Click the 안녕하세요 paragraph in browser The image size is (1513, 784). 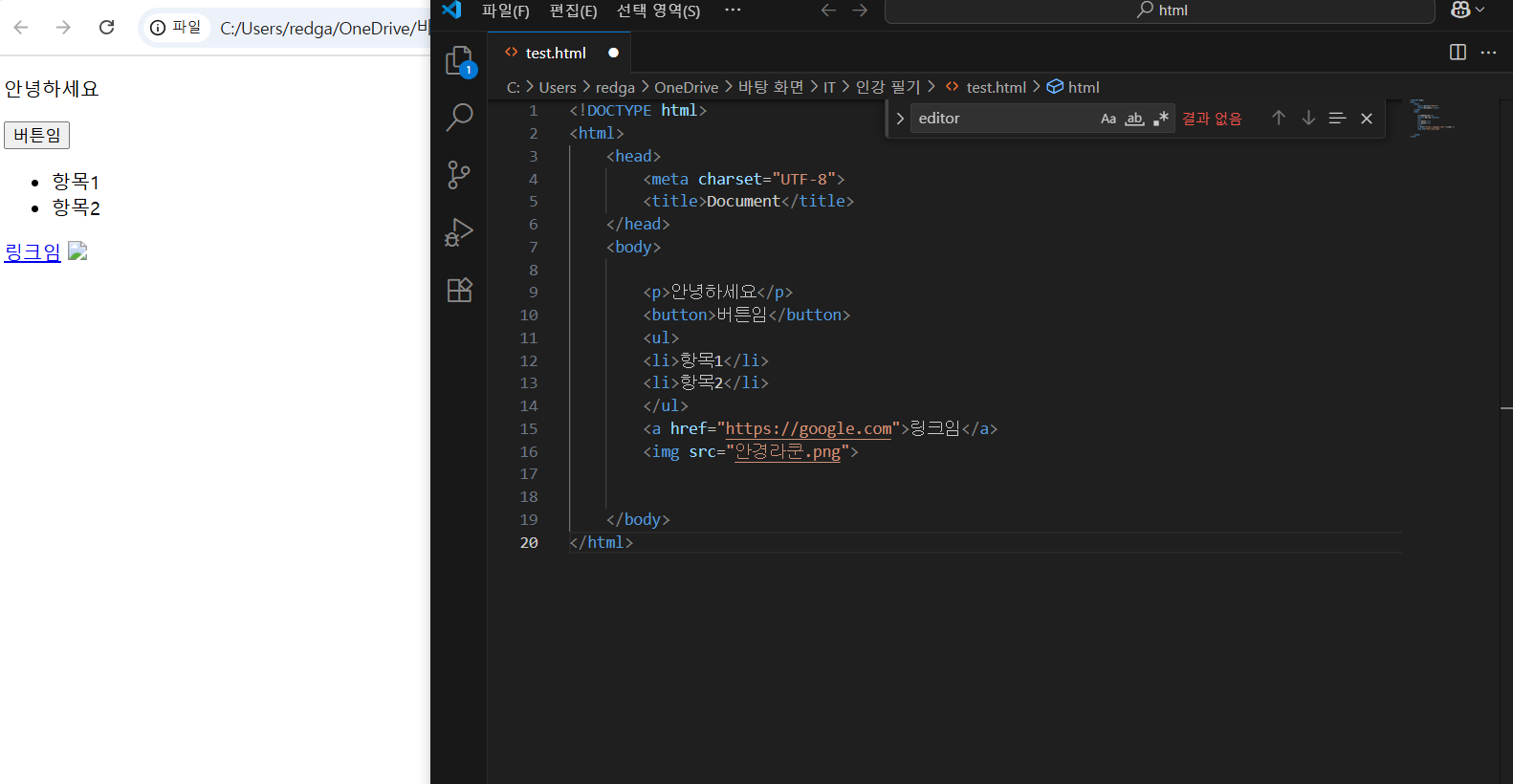[x=52, y=89]
